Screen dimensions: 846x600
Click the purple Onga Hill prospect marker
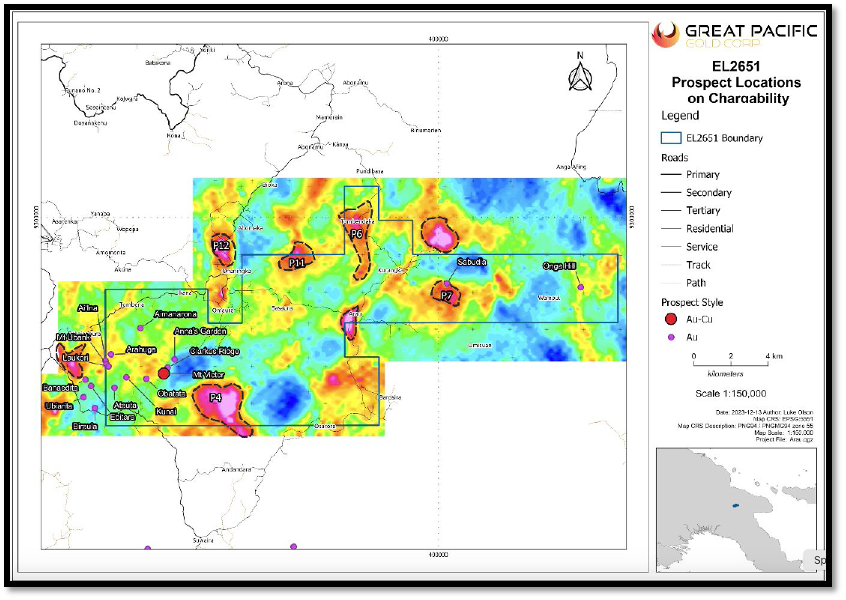[581, 287]
